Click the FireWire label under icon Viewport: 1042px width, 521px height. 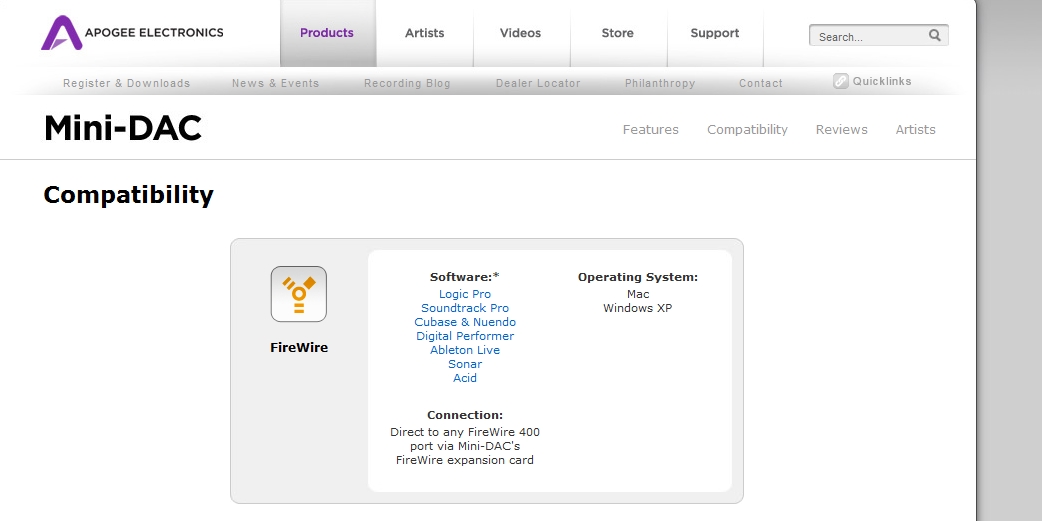(298, 348)
